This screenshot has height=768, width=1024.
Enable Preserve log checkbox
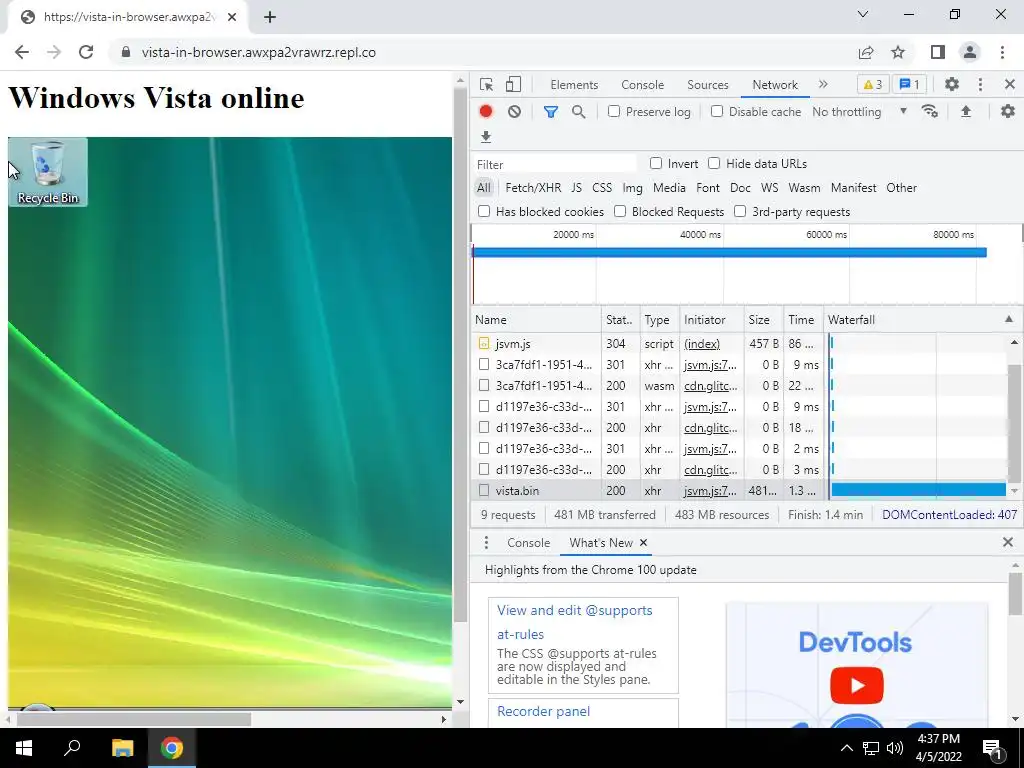[614, 111]
